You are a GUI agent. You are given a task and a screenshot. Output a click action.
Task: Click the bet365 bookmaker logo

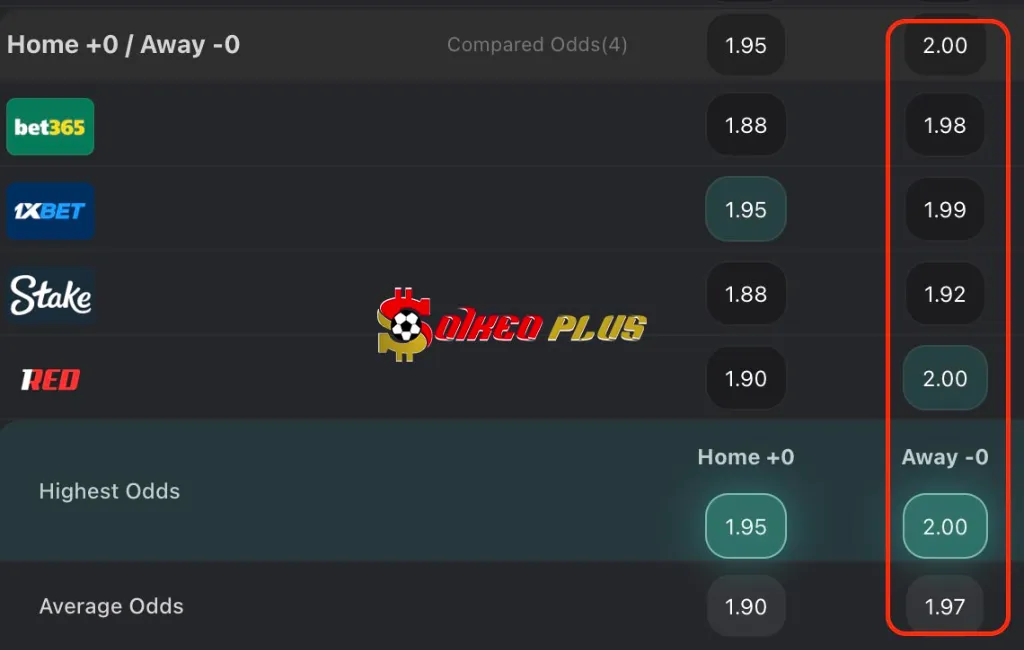tap(50, 126)
